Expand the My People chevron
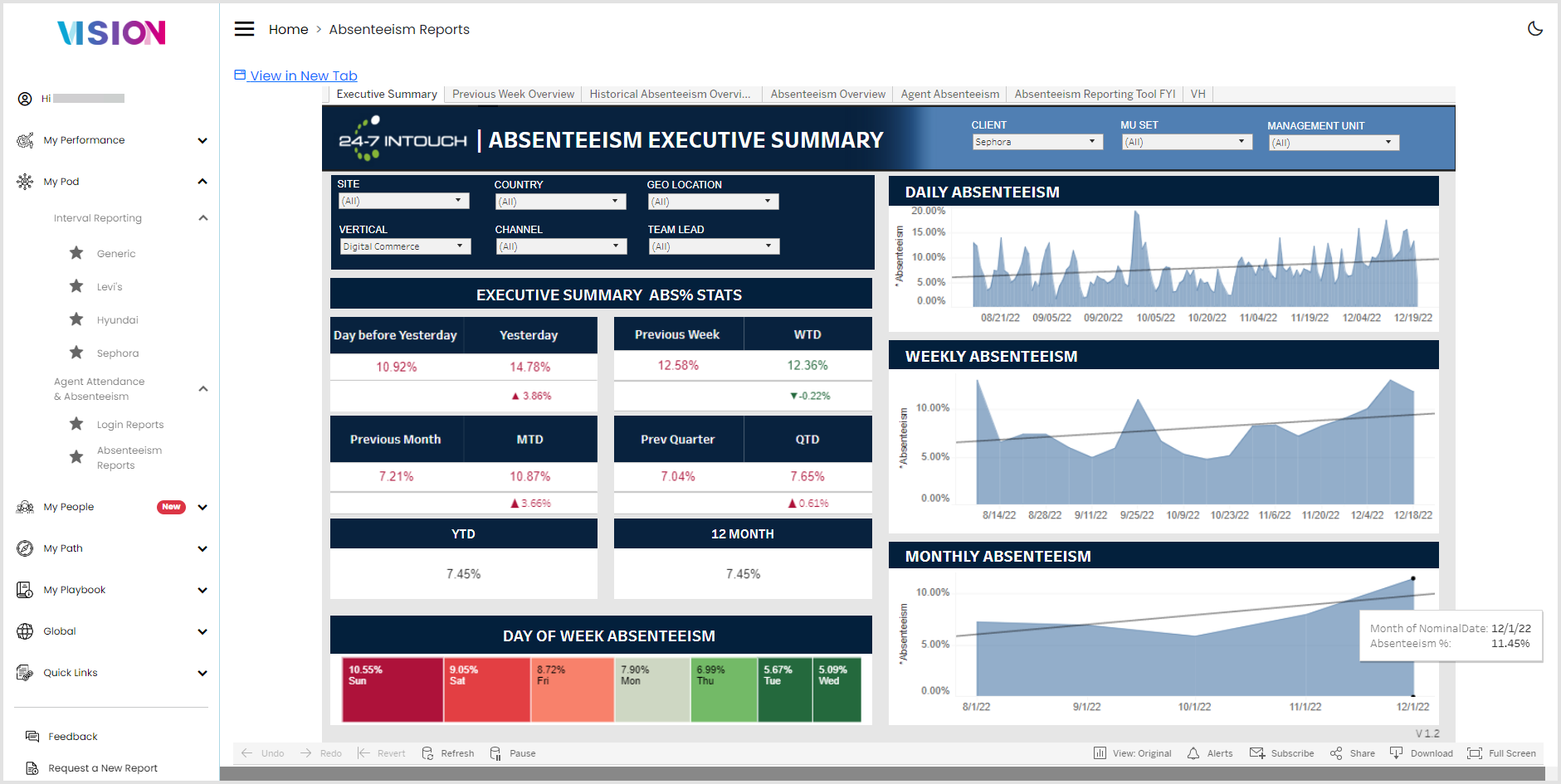This screenshot has height=784, width=1561. (x=202, y=508)
